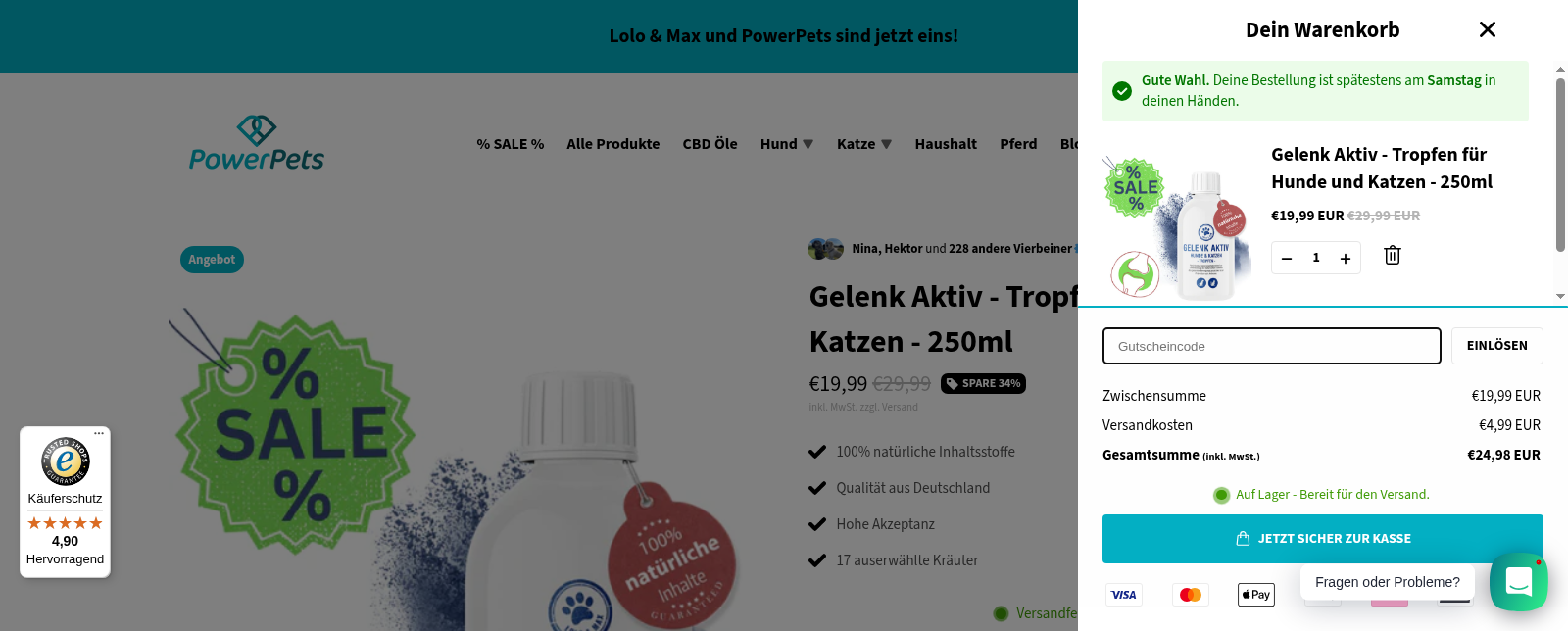Open the chat support bubble icon
The width and height of the screenshot is (1568, 631).
tap(1518, 582)
